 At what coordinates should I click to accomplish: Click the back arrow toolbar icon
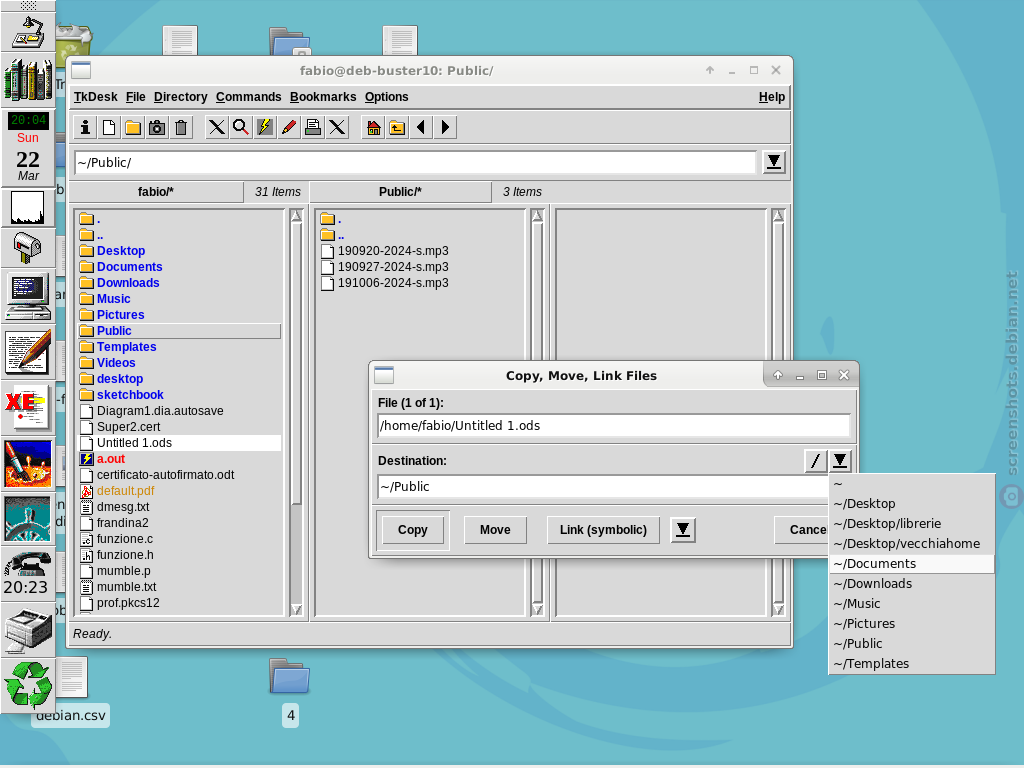tap(421, 127)
